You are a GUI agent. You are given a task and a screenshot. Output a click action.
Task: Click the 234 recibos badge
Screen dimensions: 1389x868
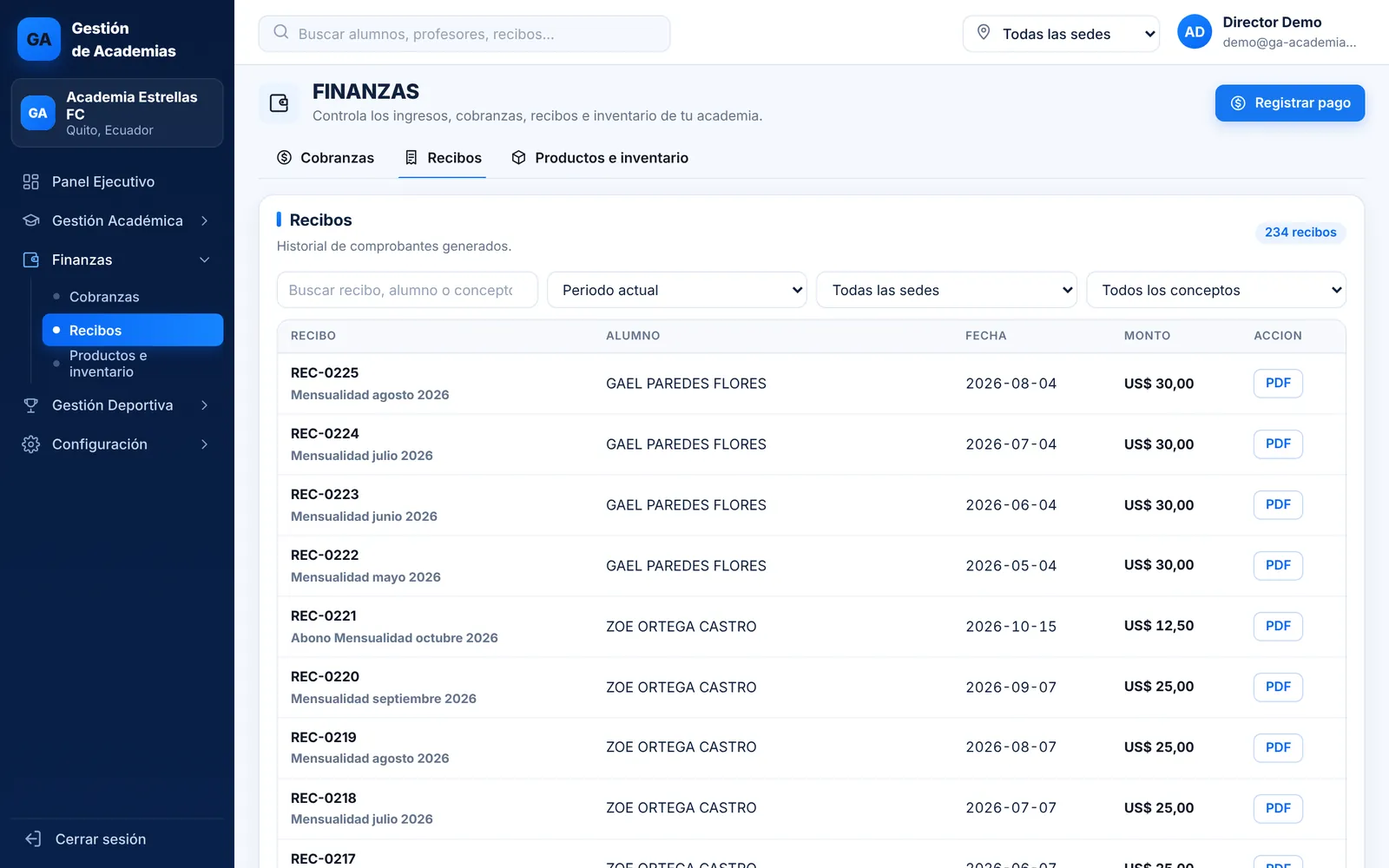(1300, 233)
